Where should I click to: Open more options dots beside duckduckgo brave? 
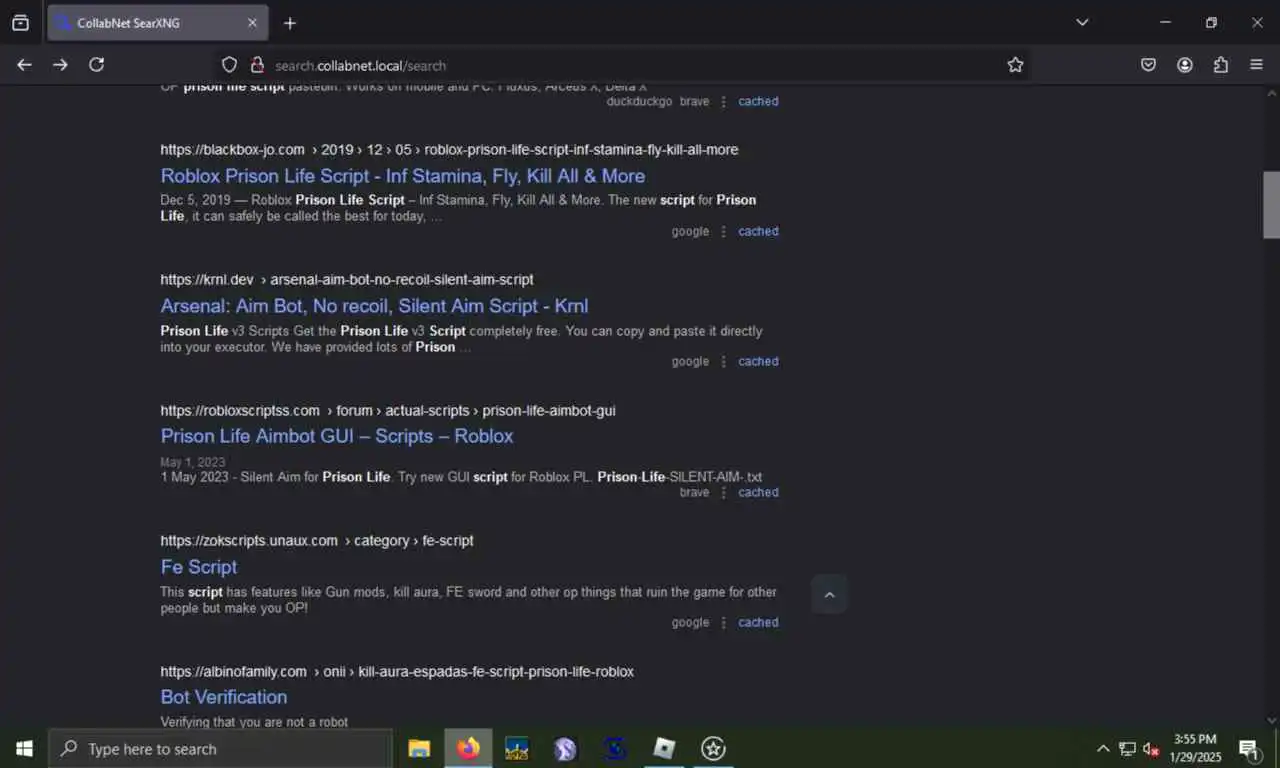[723, 101]
